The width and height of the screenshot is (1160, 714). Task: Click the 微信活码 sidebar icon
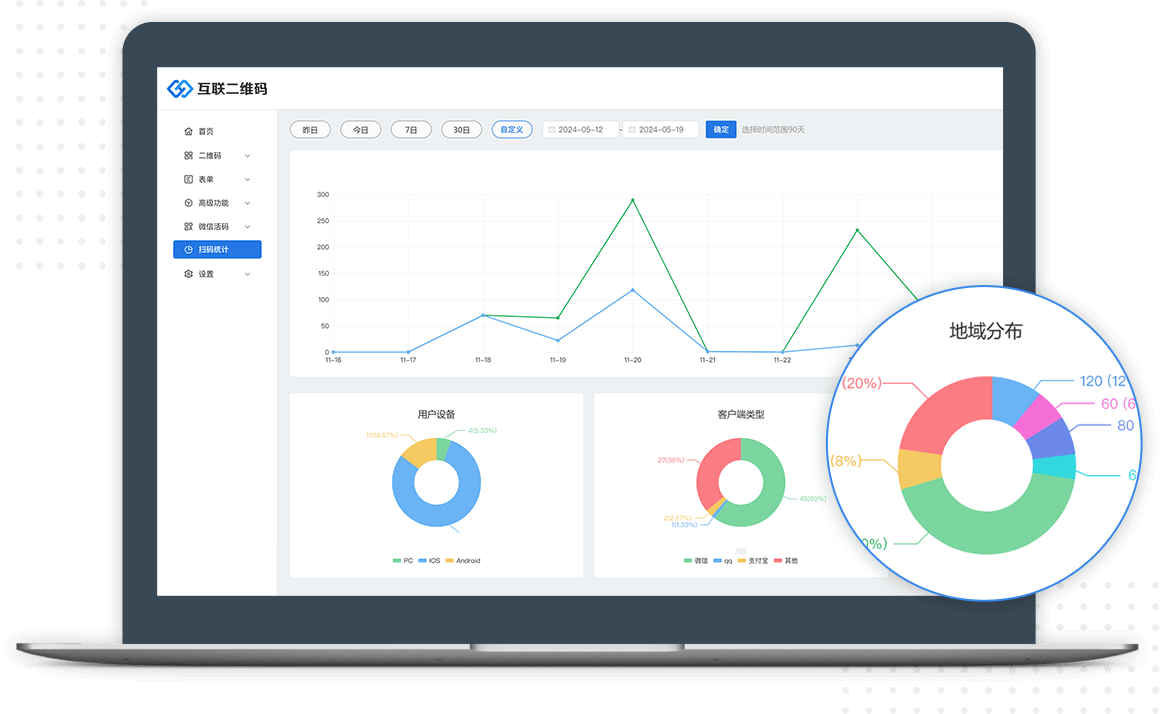188,227
